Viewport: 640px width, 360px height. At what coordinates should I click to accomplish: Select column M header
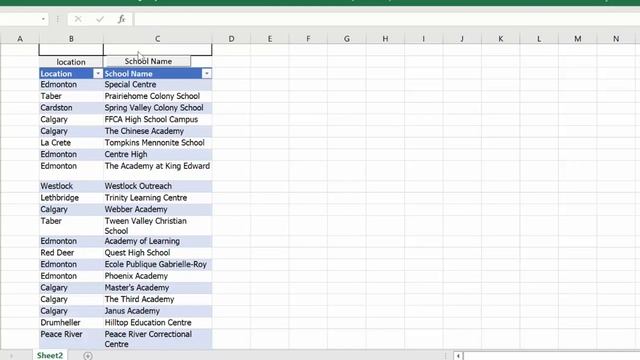pos(578,39)
